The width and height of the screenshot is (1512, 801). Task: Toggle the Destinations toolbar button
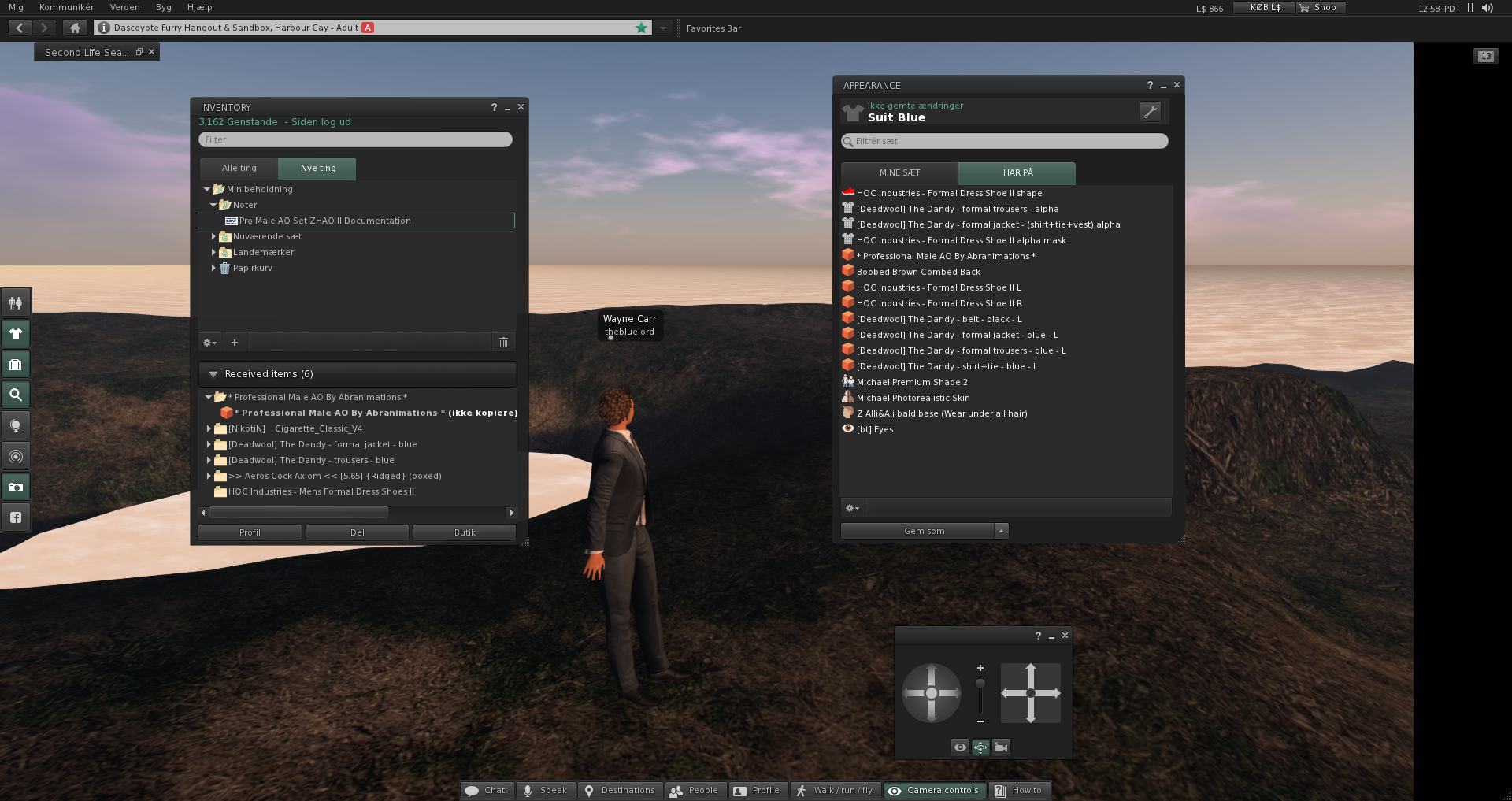620,790
